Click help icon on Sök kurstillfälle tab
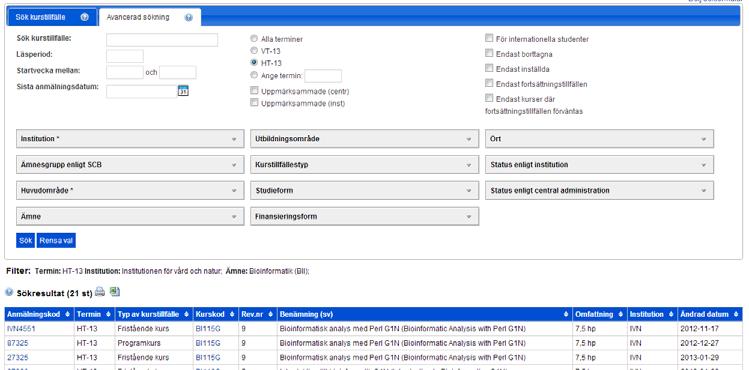749x370 pixels. tap(85, 17)
